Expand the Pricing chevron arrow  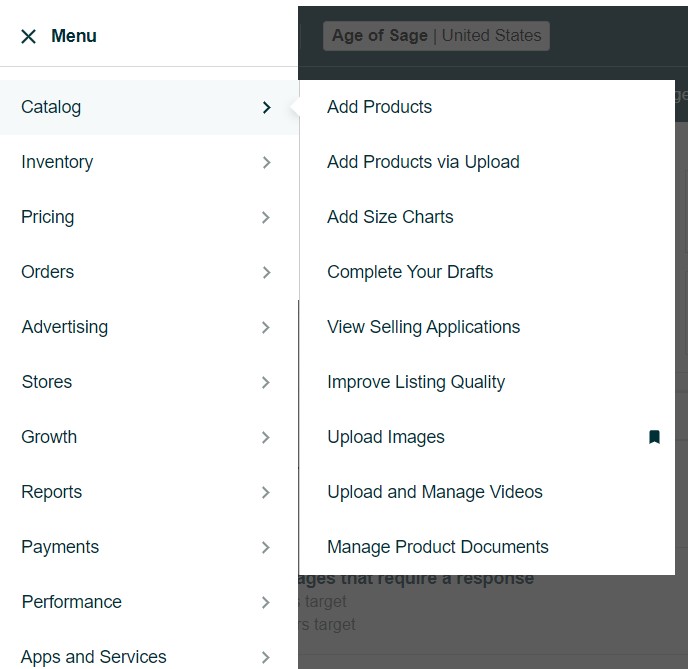click(266, 218)
